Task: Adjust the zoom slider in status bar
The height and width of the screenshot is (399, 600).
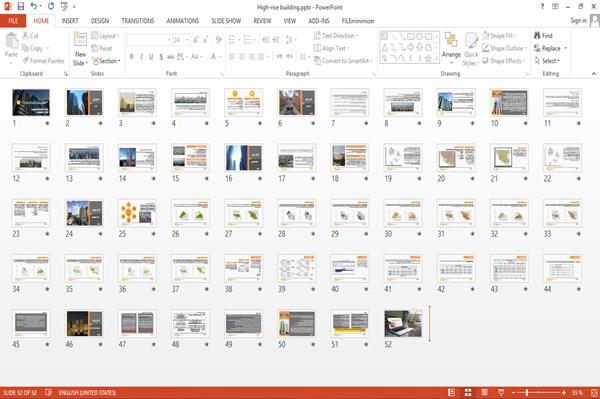Action: tap(527, 392)
